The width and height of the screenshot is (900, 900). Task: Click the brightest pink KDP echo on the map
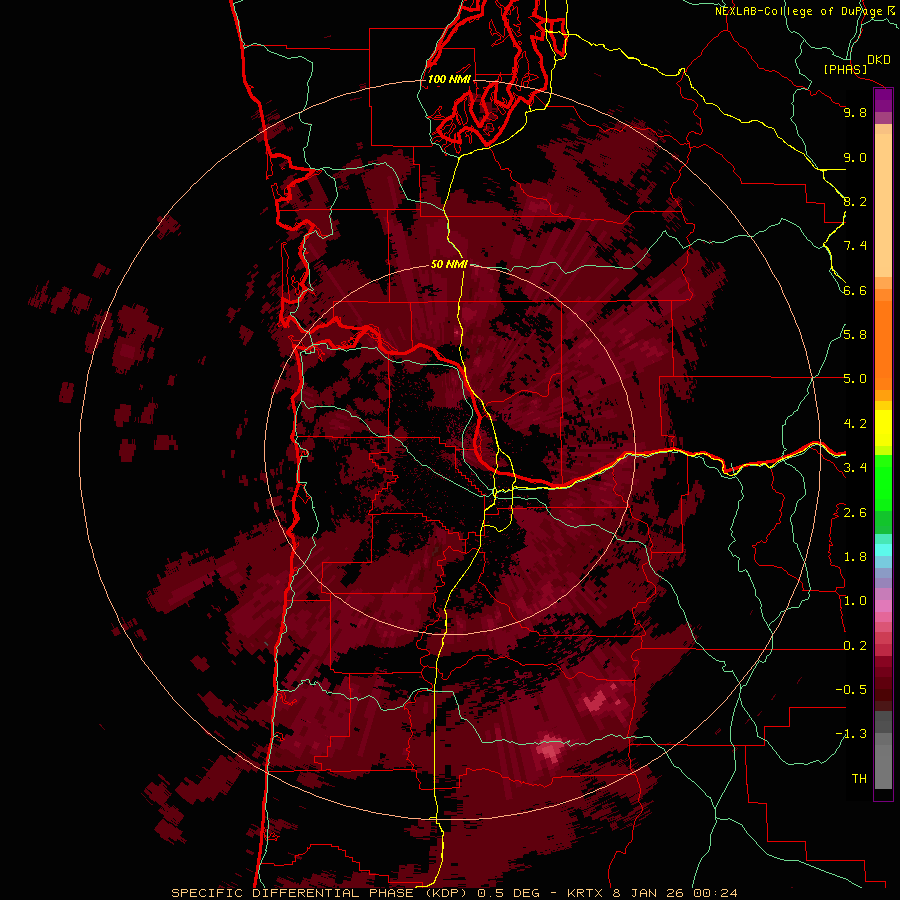(x=550, y=748)
